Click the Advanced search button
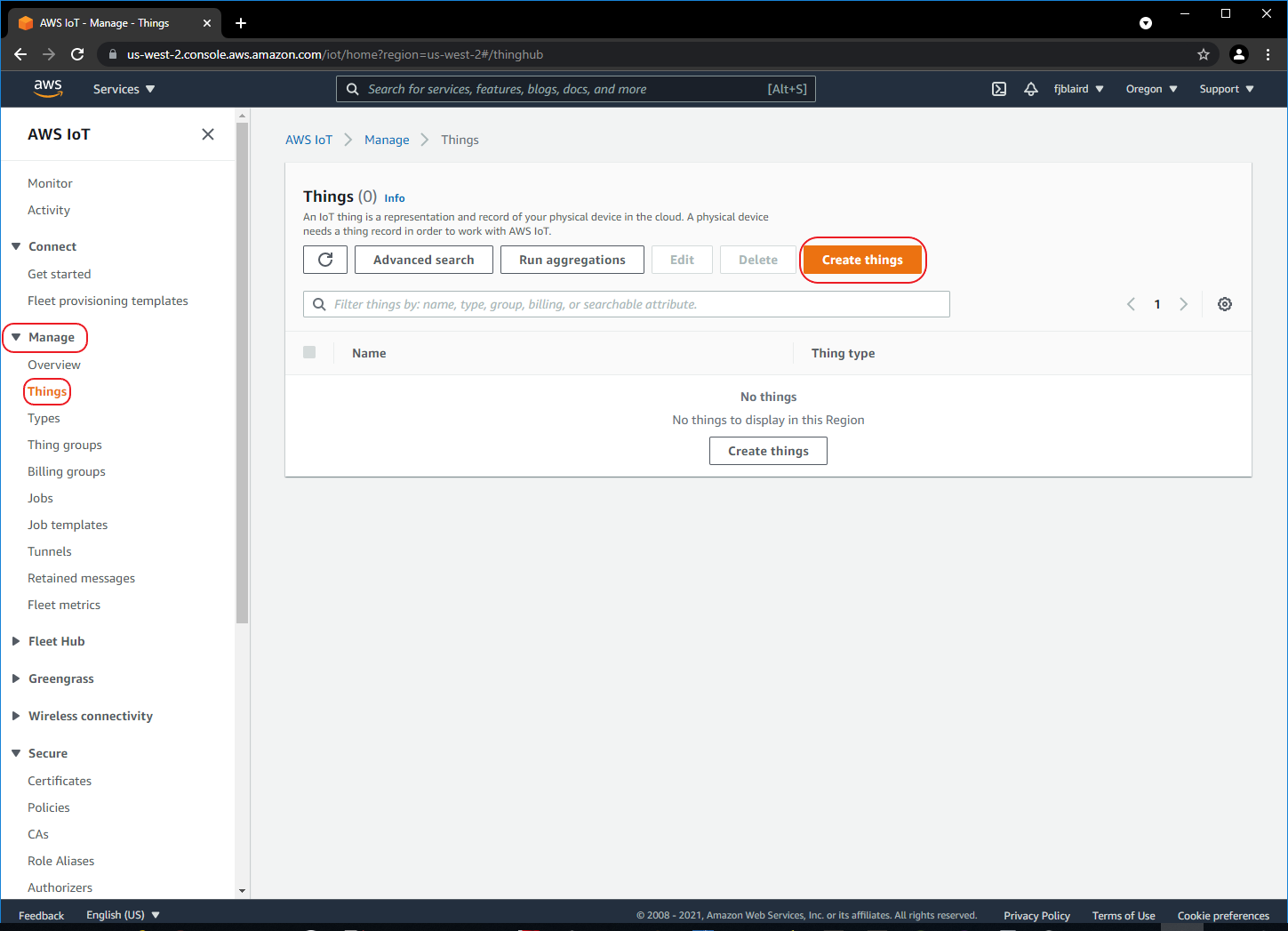The height and width of the screenshot is (931, 1288). [423, 260]
